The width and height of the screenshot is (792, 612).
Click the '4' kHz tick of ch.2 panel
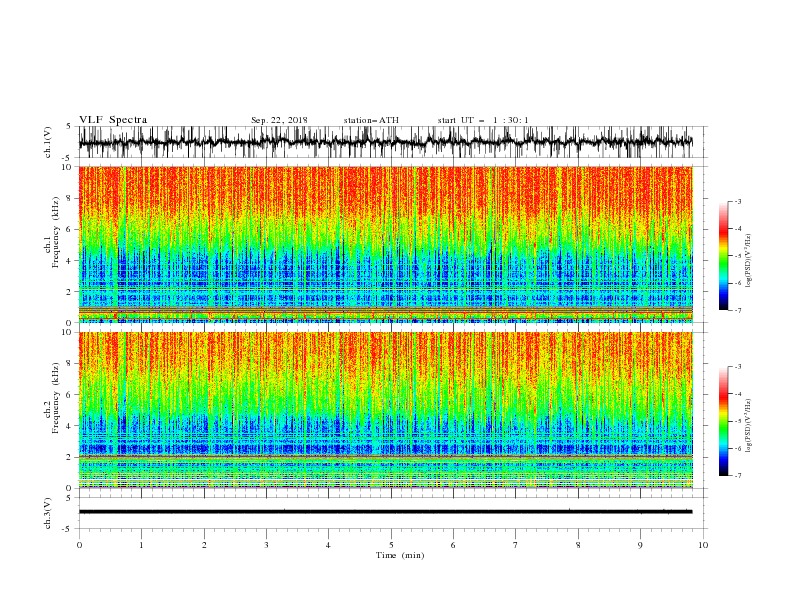tap(70, 426)
